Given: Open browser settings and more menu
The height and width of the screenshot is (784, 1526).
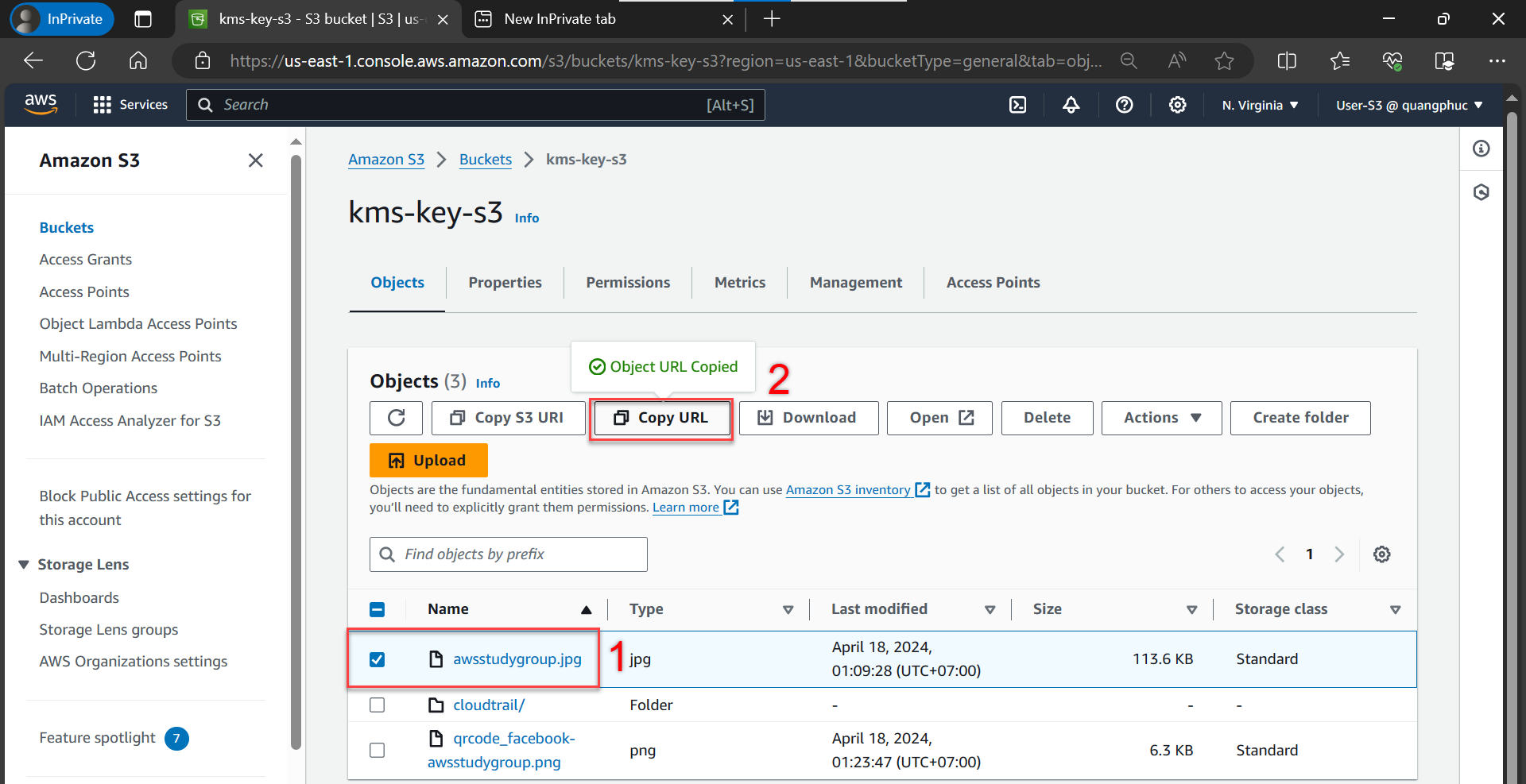Looking at the screenshot, I should coord(1497,61).
